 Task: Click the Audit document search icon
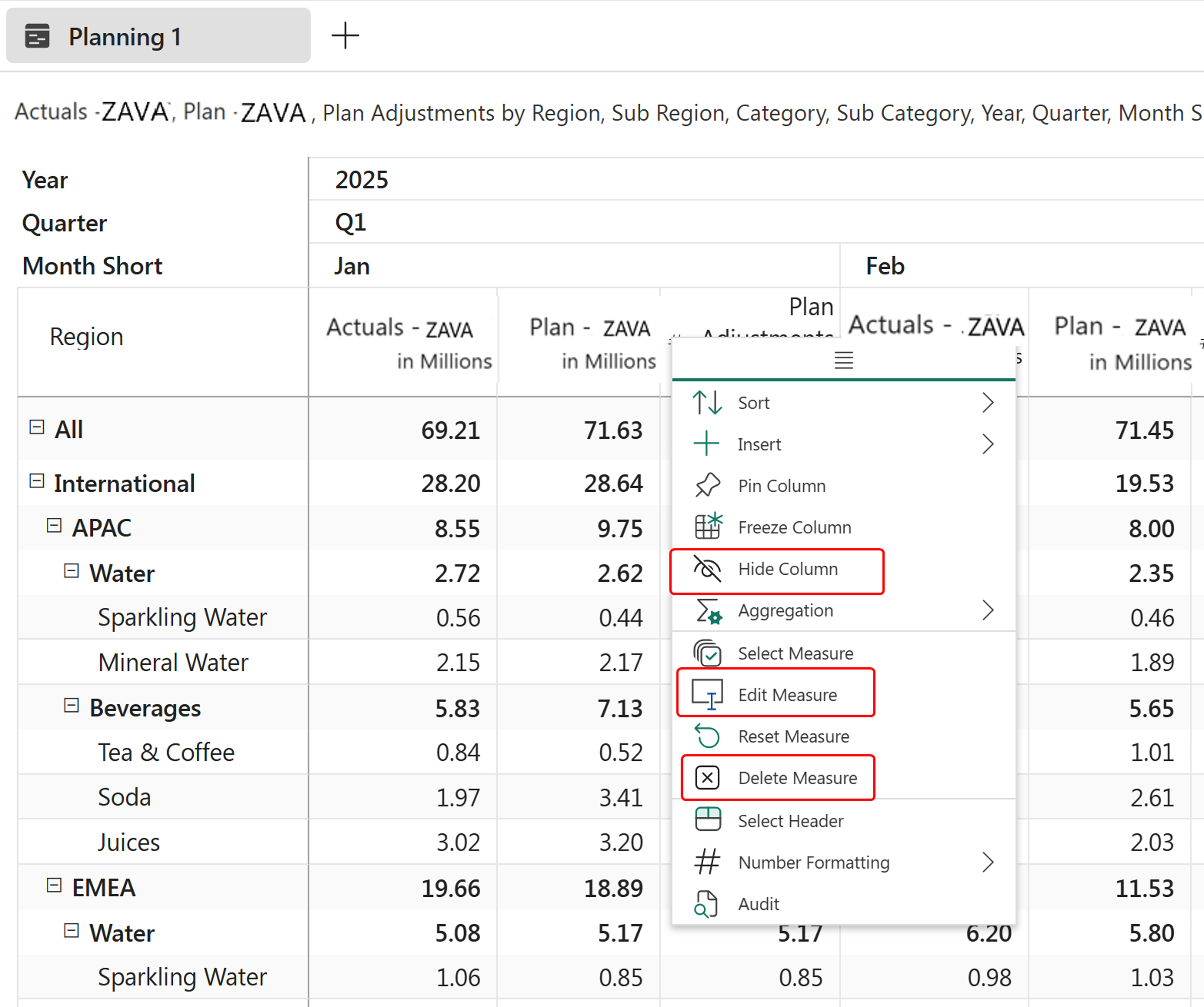point(706,904)
